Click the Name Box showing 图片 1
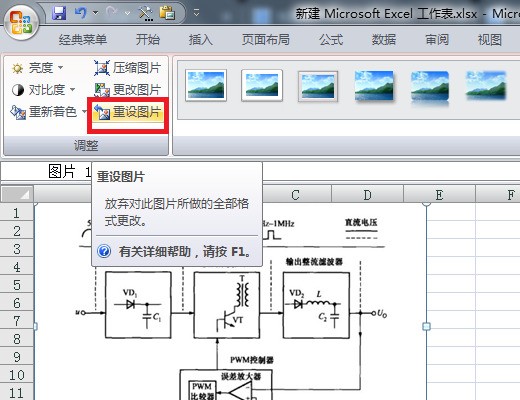This screenshot has height=400, width=520. pos(46,172)
